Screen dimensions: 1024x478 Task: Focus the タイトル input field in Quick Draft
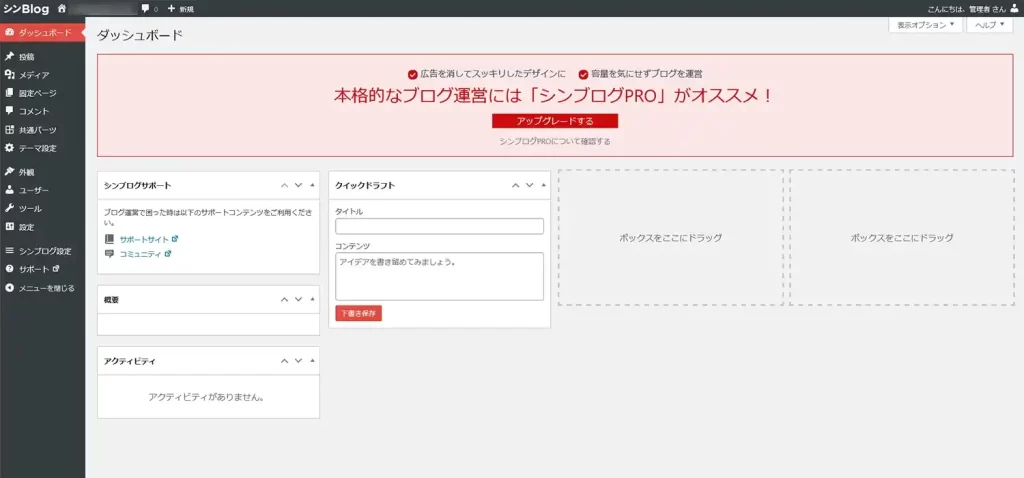coord(439,227)
